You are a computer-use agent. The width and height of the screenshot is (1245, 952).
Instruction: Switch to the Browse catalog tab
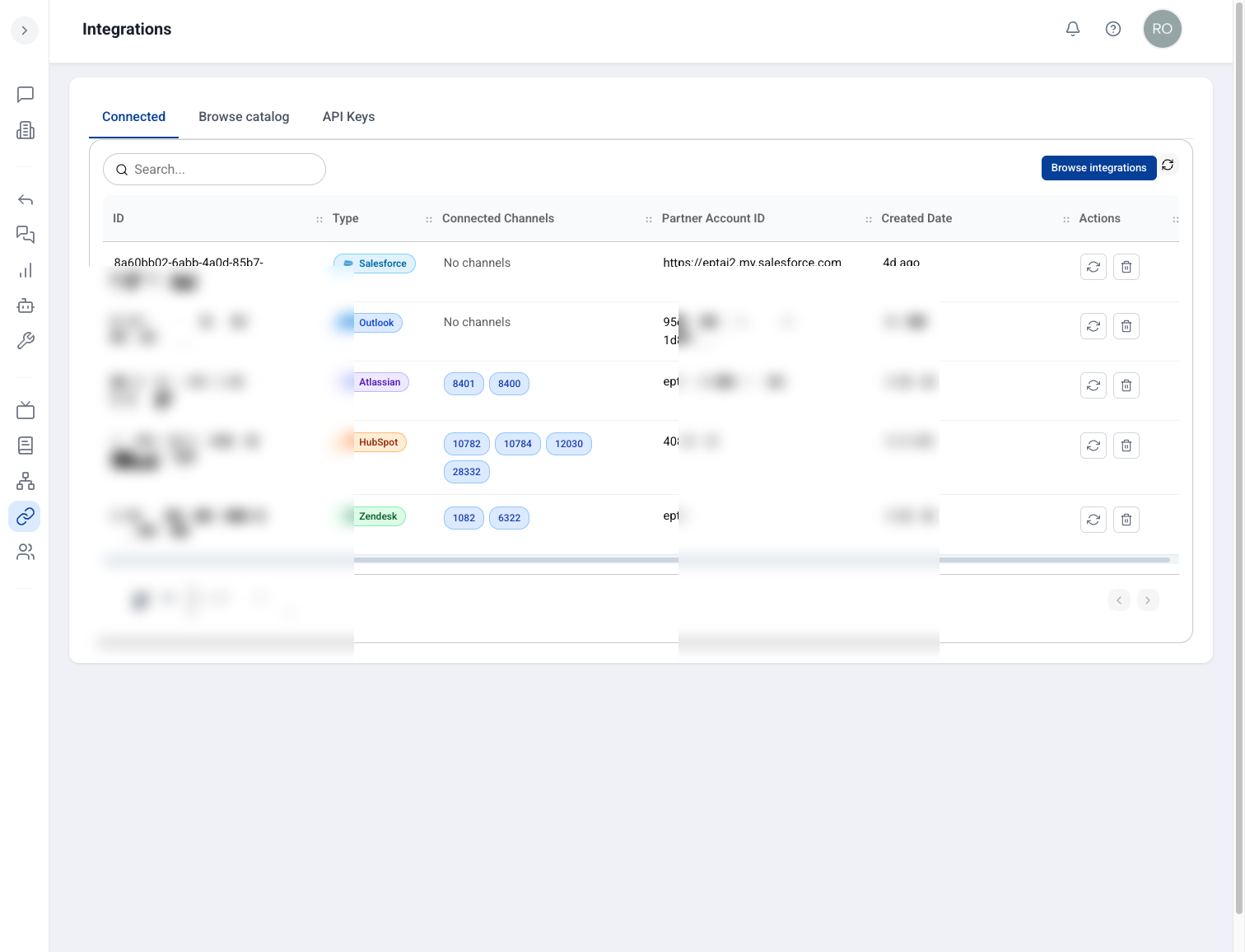pos(244,117)
